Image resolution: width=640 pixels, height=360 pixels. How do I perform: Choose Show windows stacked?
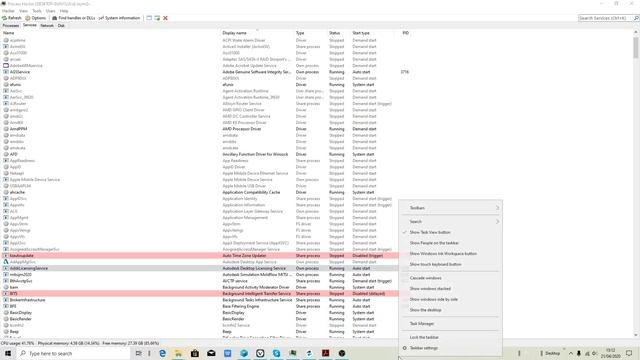pyautogui.click(x=451, y=289)
